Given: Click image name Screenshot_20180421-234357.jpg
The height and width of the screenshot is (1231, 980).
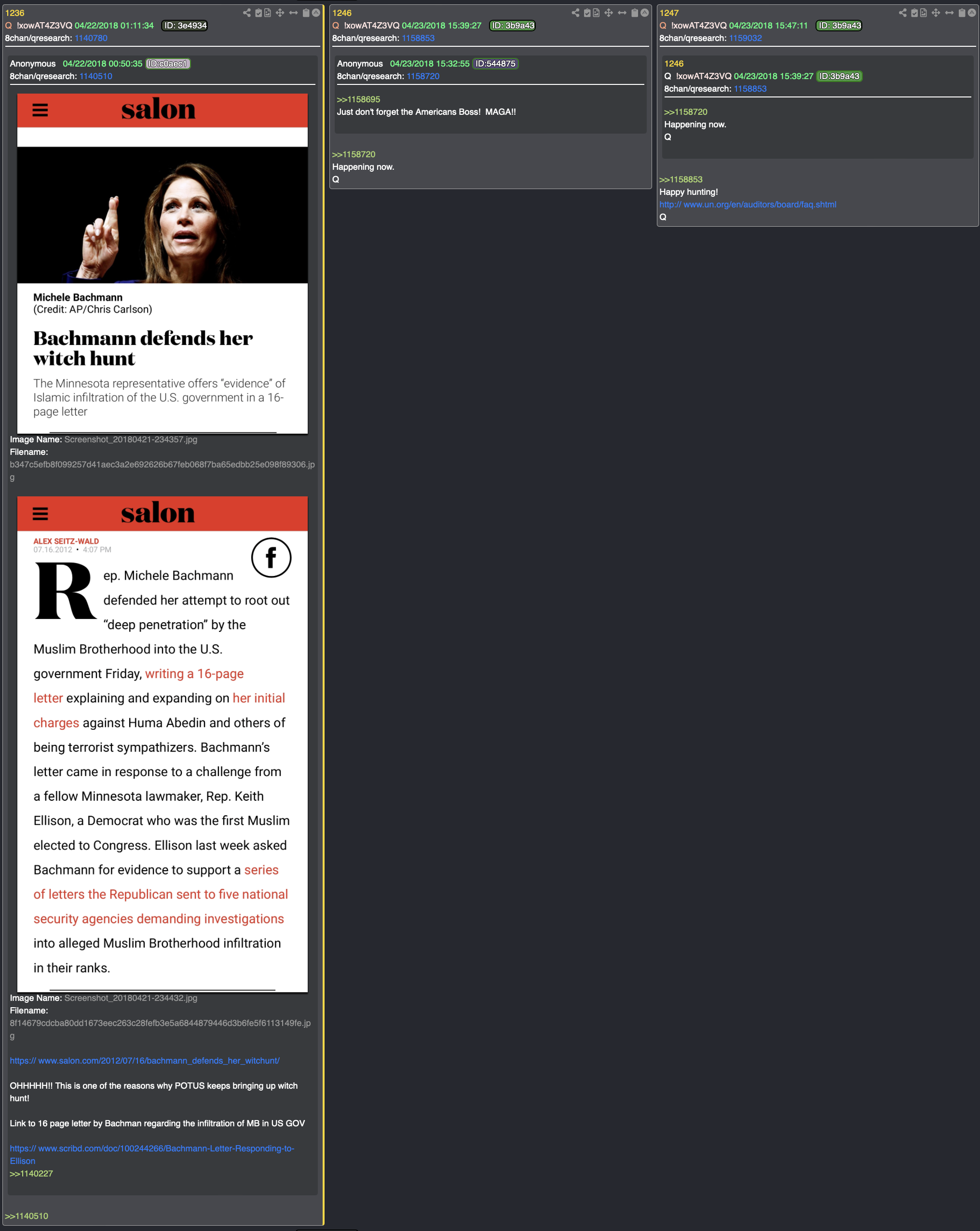Looking at the screenshot, I should pyautogui.click(x=131, y=439).
